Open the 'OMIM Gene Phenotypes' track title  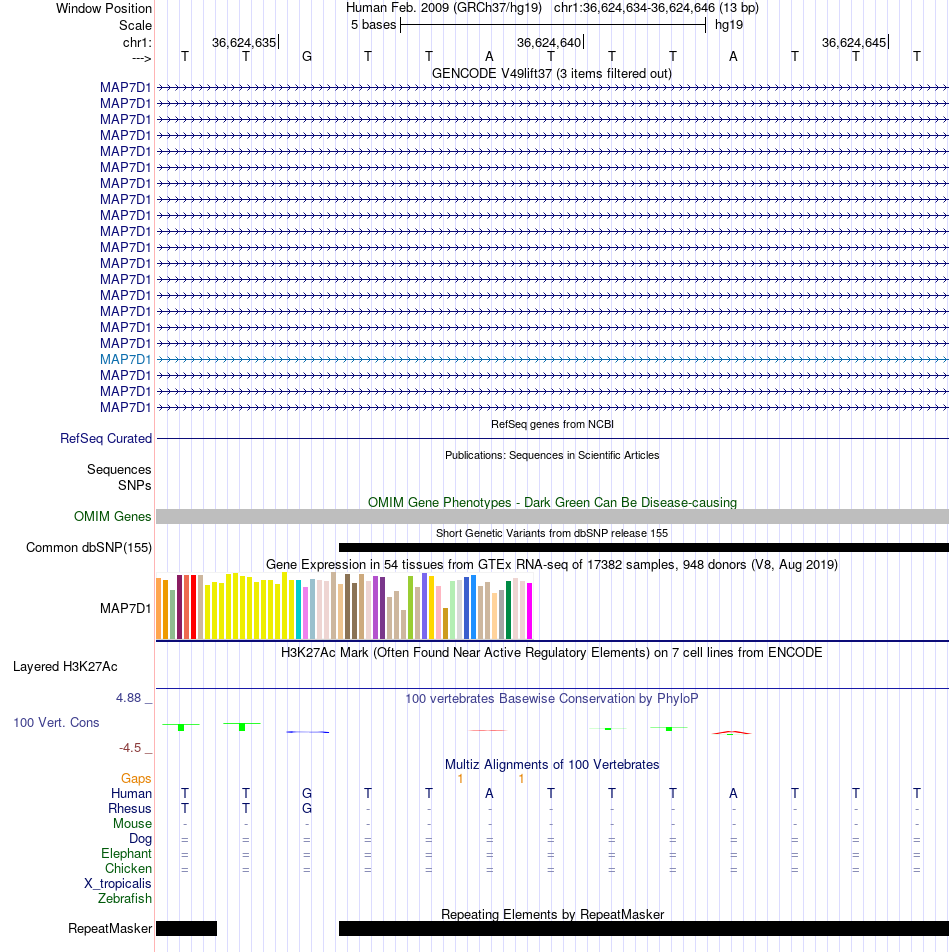pyautogui.click(x=552, y=503)
